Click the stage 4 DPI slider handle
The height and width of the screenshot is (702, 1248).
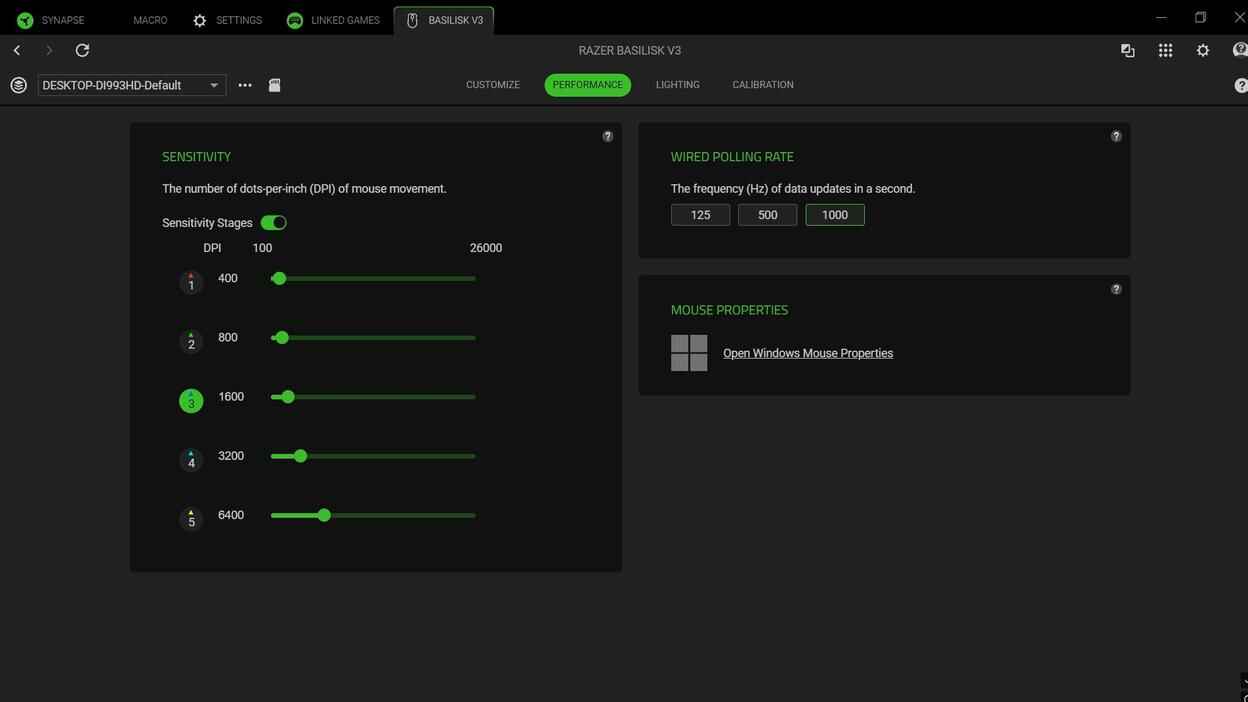click(x=300, y=456)
